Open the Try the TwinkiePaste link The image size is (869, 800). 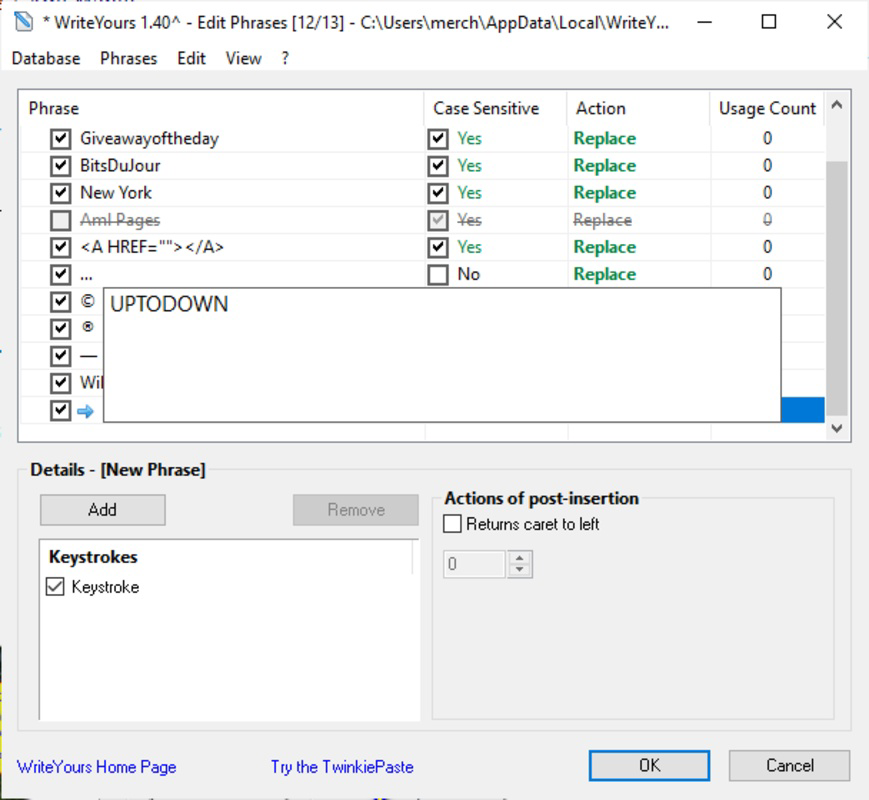342,767
